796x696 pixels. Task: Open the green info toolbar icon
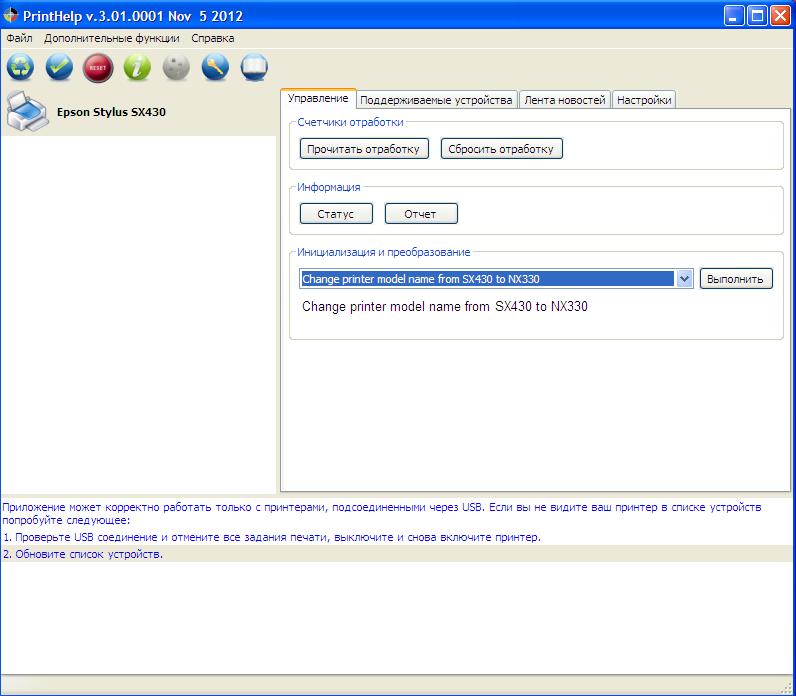[x=137, y=68]
